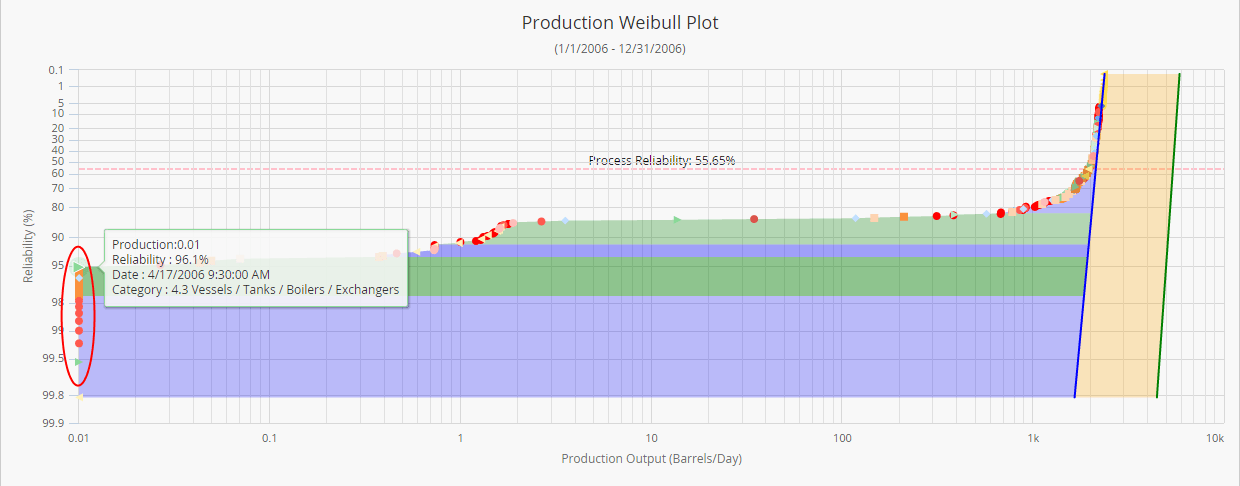The width and height of the screenshot is (1240, 486).
Task: Click the Production:0.01 line in the tooltip
Action: point(157,245)
